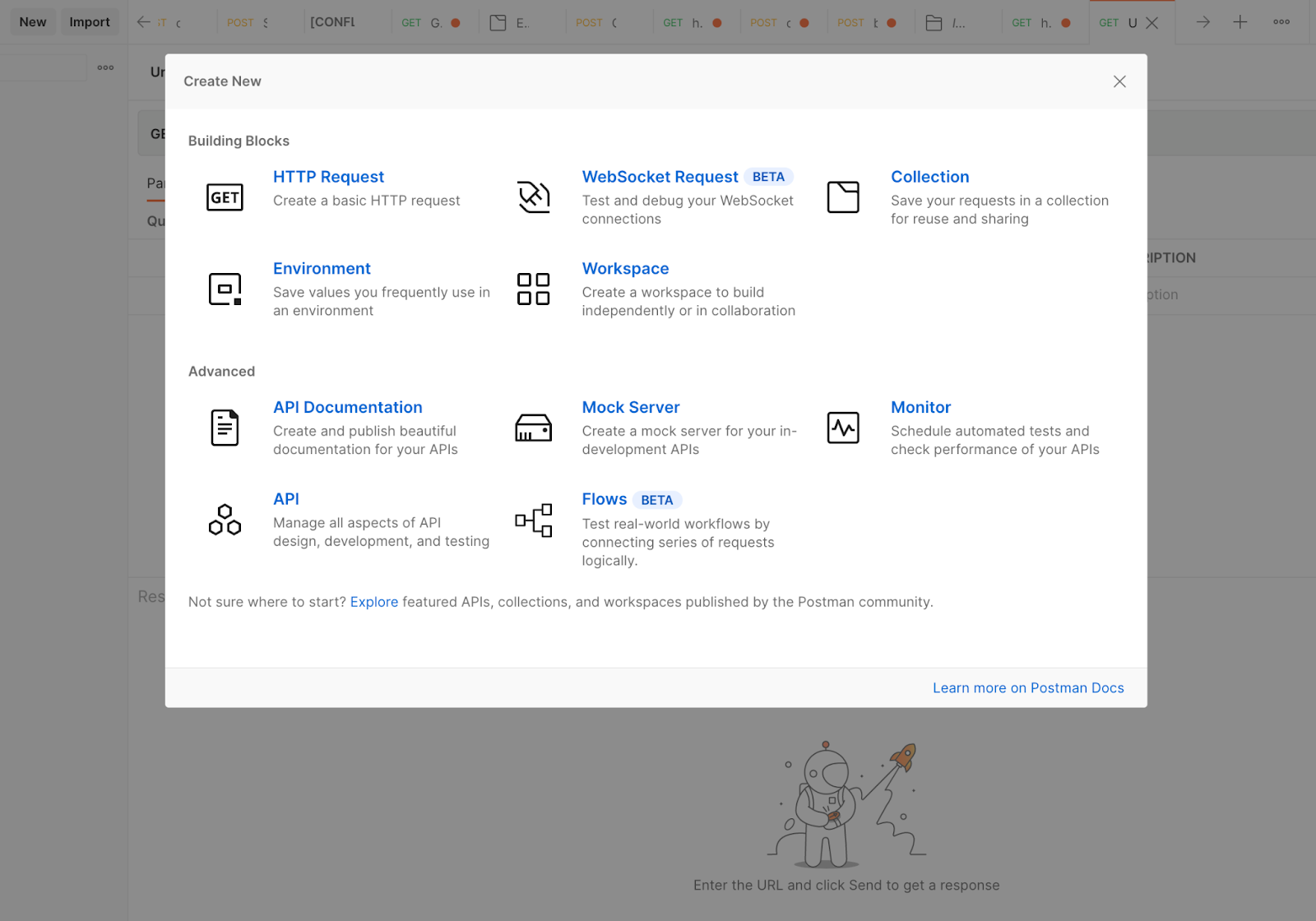Click the Import button

point(90,22)
